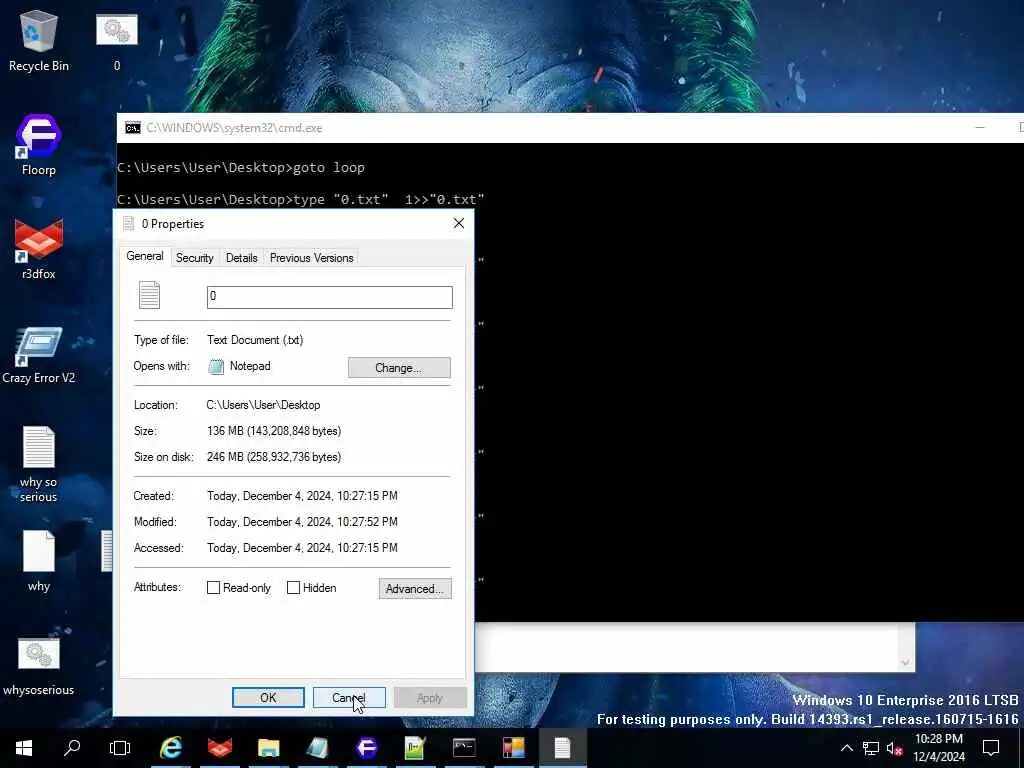Select the 'why so serious' text file
Viewport: 1024px width, 768px height.
coord(39,464)
